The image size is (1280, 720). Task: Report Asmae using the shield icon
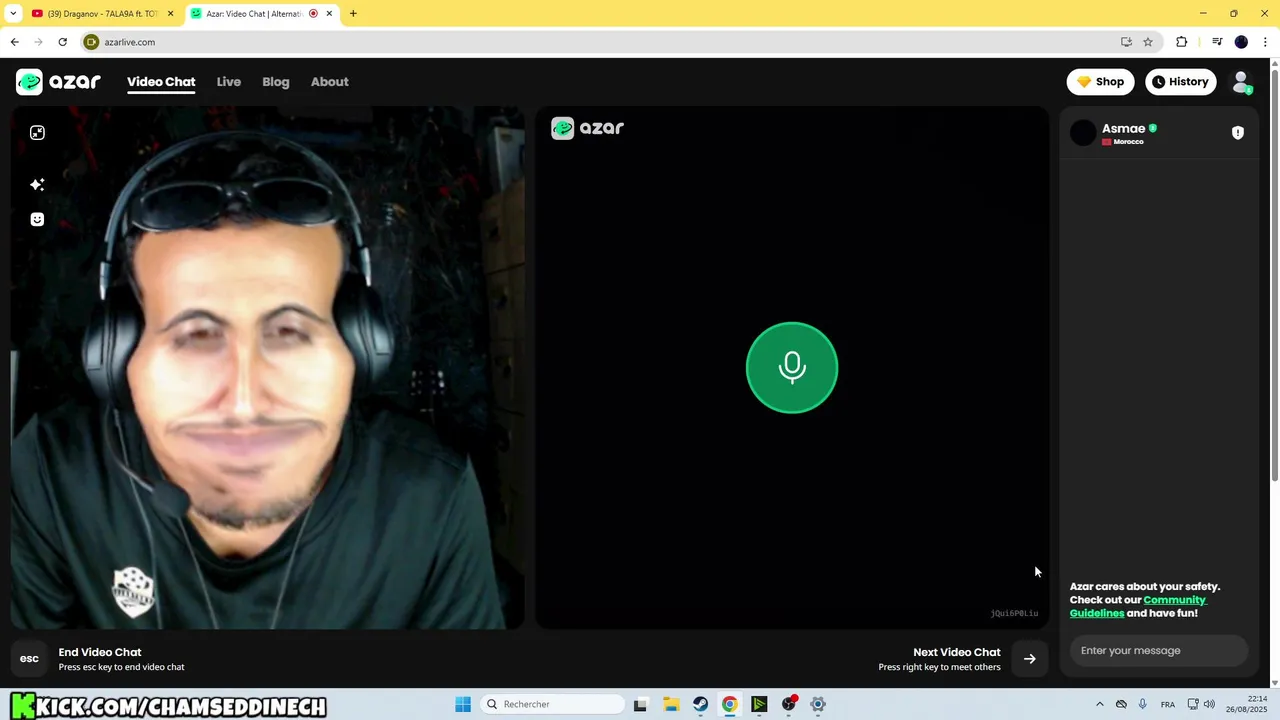pyautogui.click(x=1238, y=133)
